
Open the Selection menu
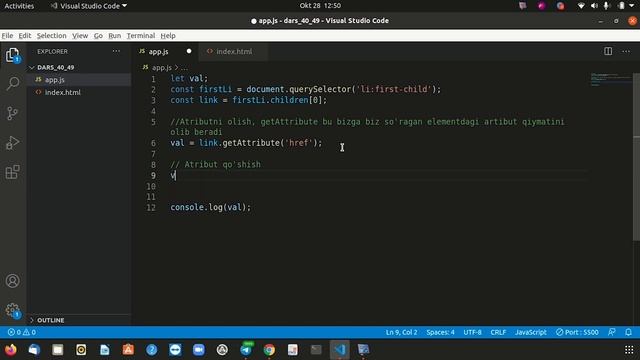point(51,36)
